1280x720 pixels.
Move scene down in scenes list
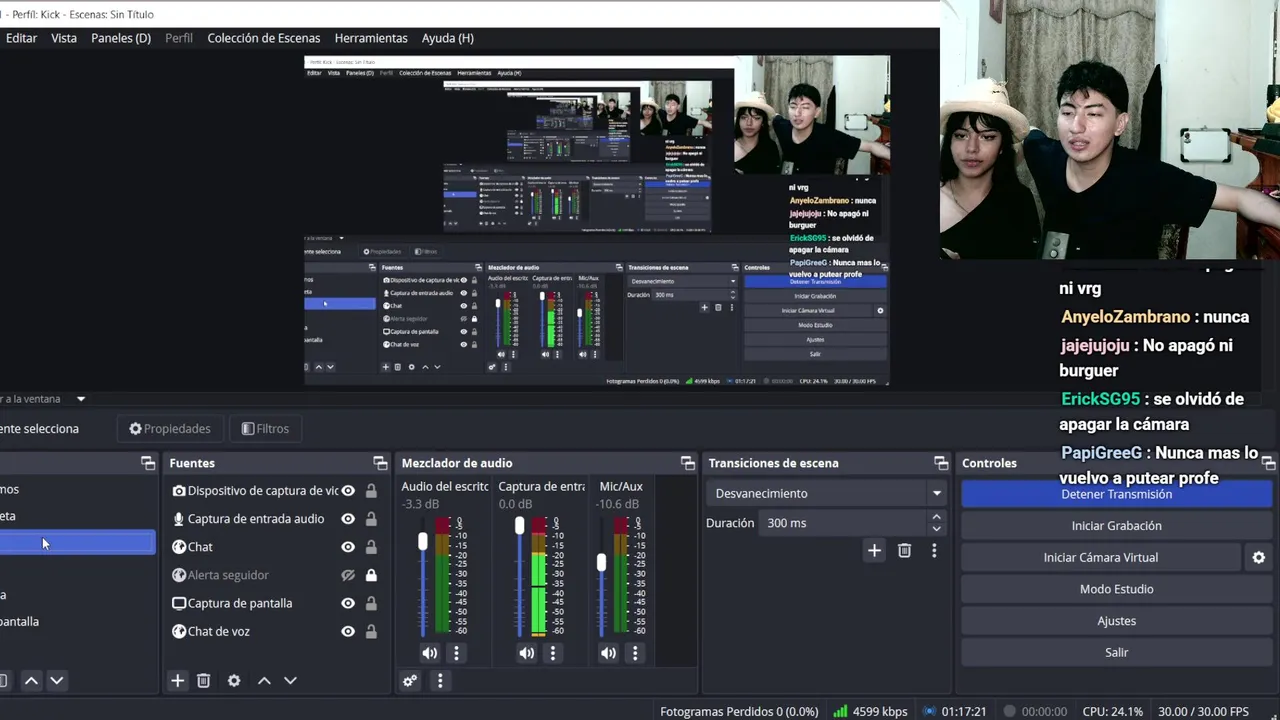[x=57, y=680]
